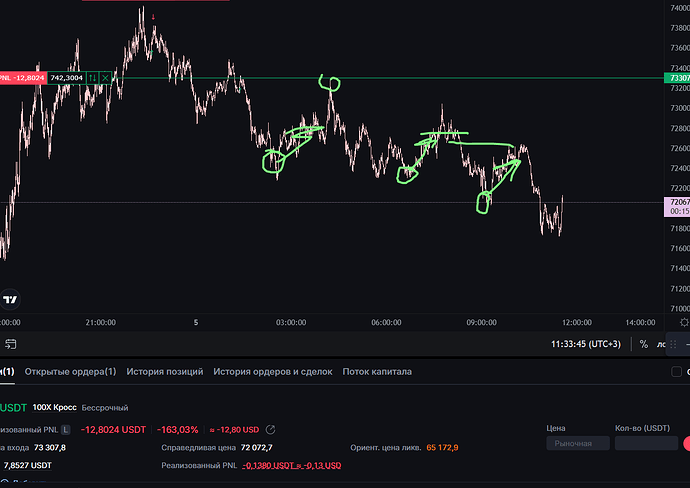Click the position quantity 742,3004 on the order line
The width and height of the screenshot is (690, 488).
point(63,77)
